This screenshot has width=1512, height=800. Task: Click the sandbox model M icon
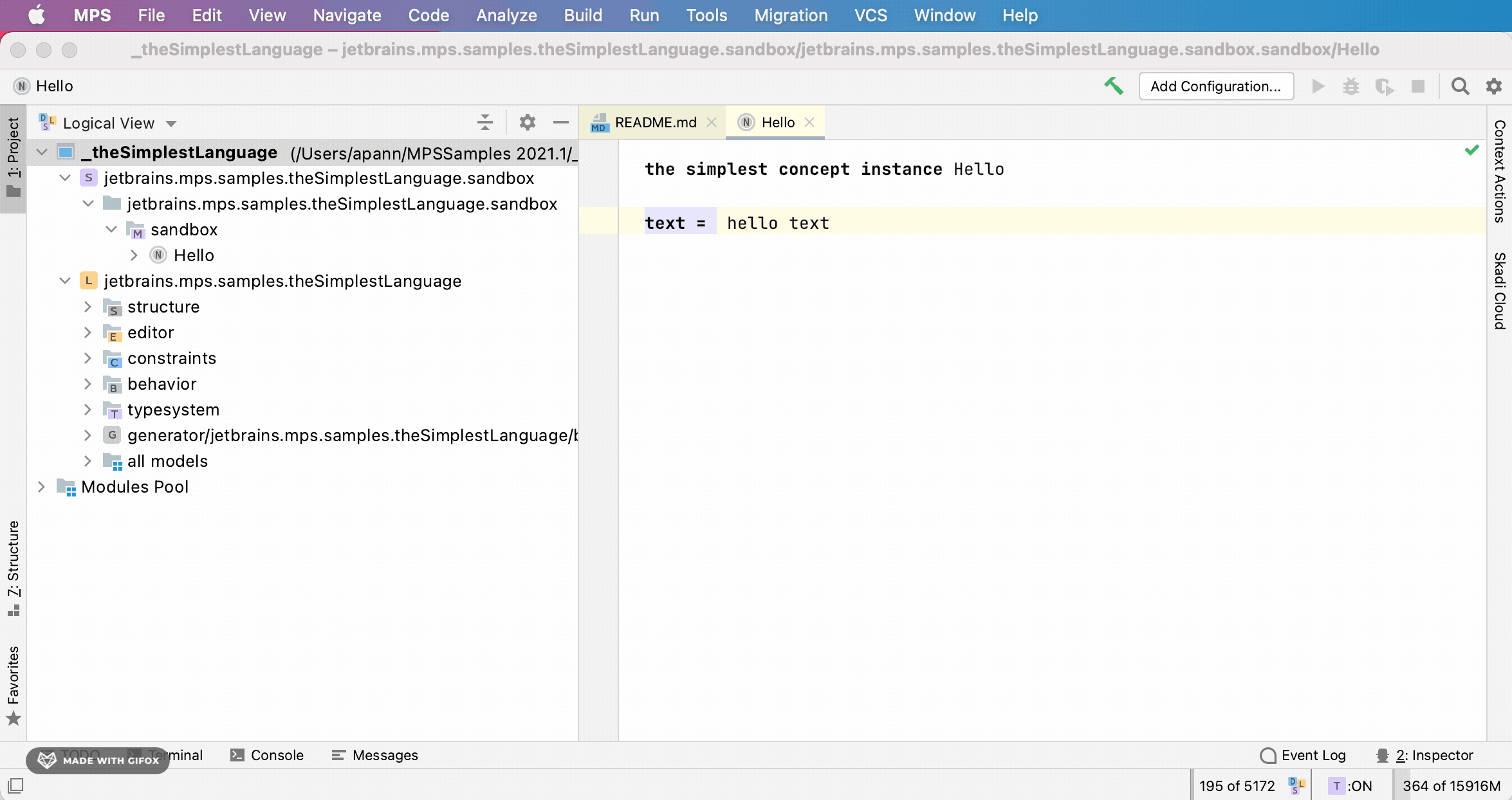point(135,230)
